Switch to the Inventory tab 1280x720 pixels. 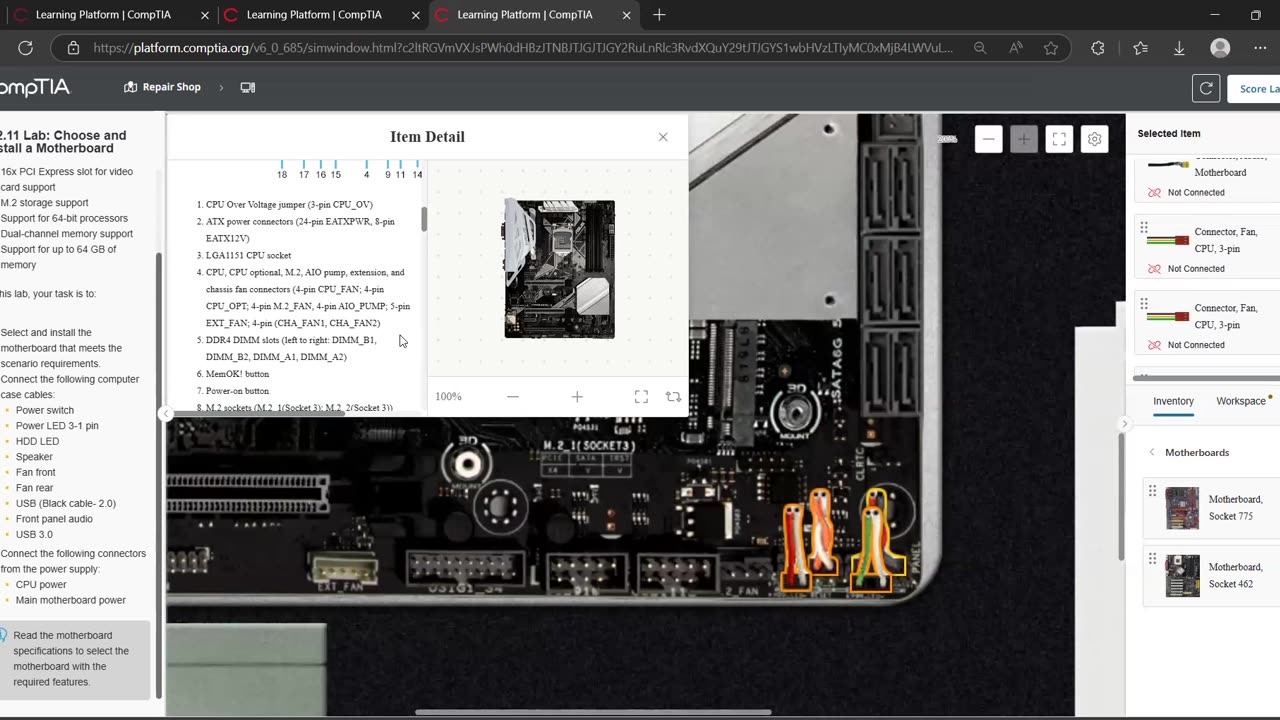pos(1173,401)
